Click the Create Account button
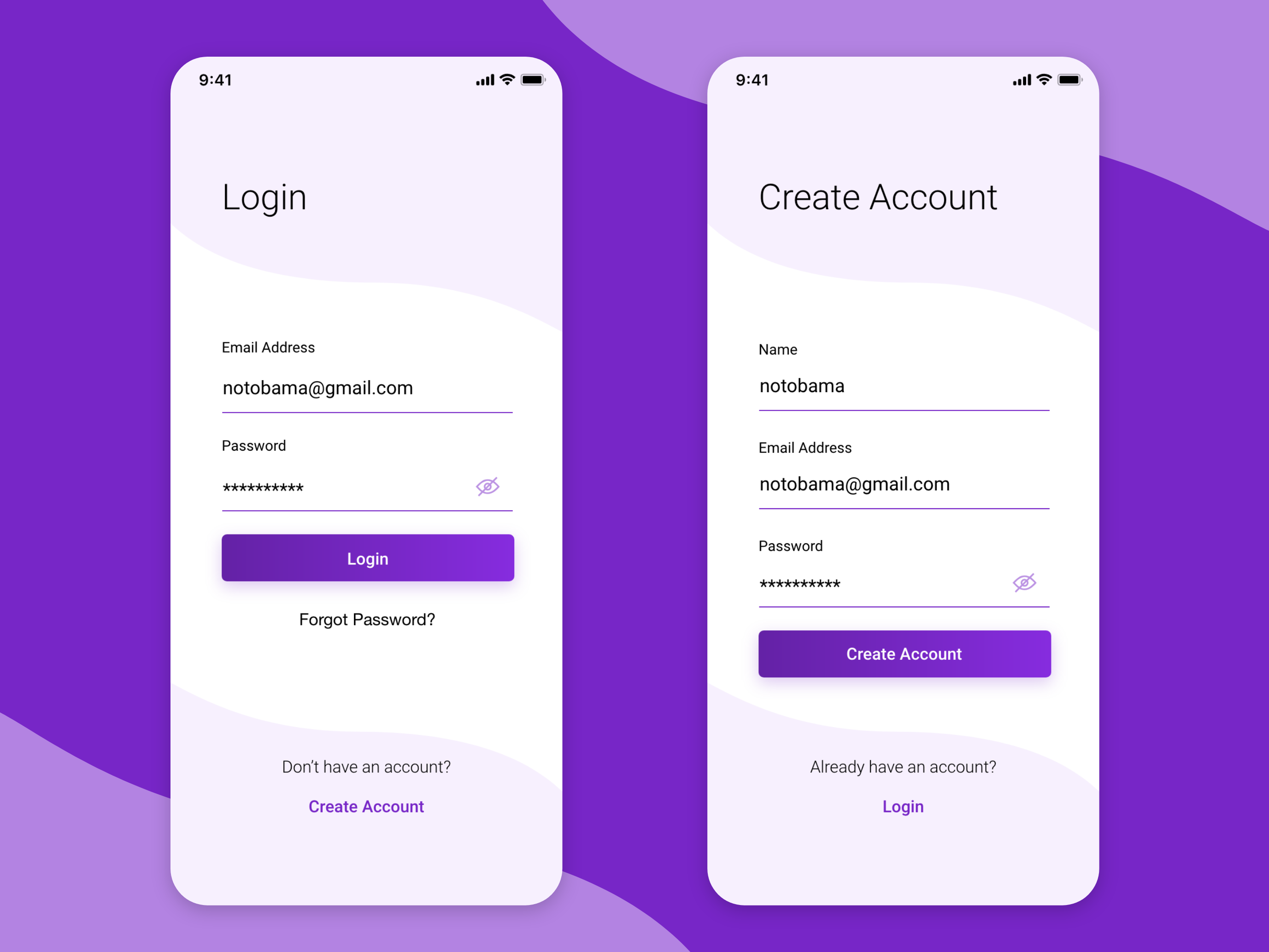1269x952 pixels. pos(900,653)
